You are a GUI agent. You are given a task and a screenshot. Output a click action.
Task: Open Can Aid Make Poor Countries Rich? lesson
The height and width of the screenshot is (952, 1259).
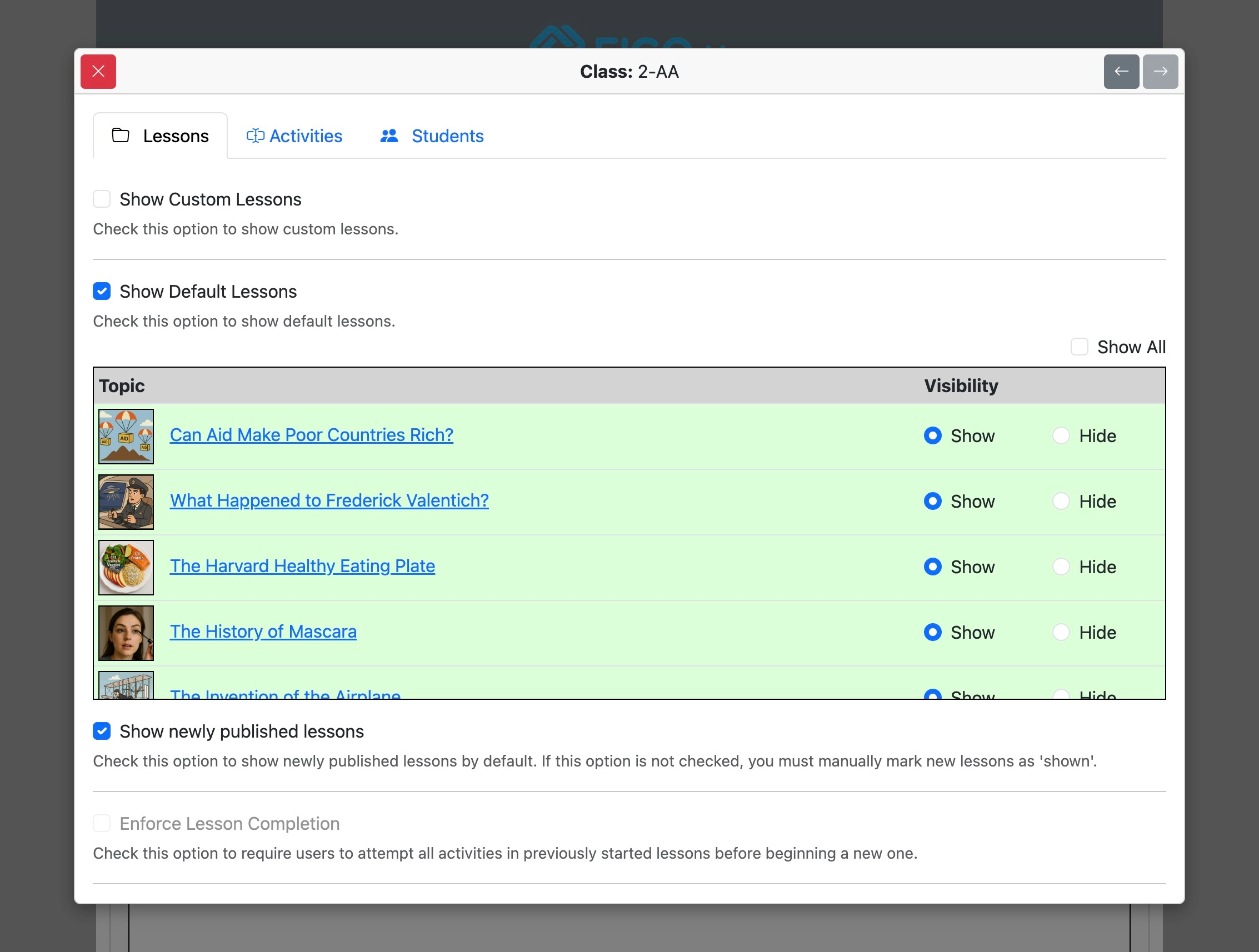coord(311,435)
